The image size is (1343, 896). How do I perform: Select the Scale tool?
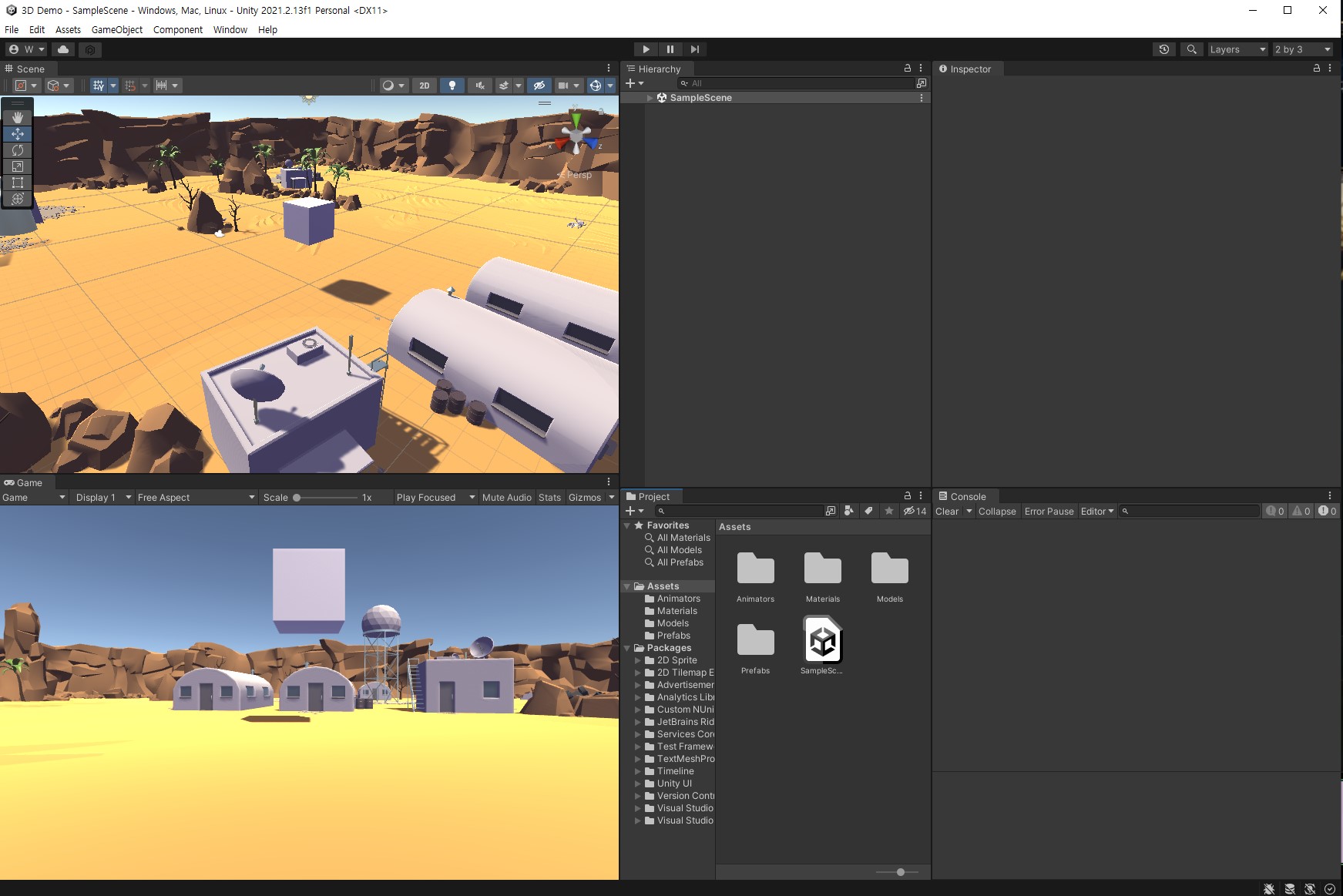[x=17, y=166]
